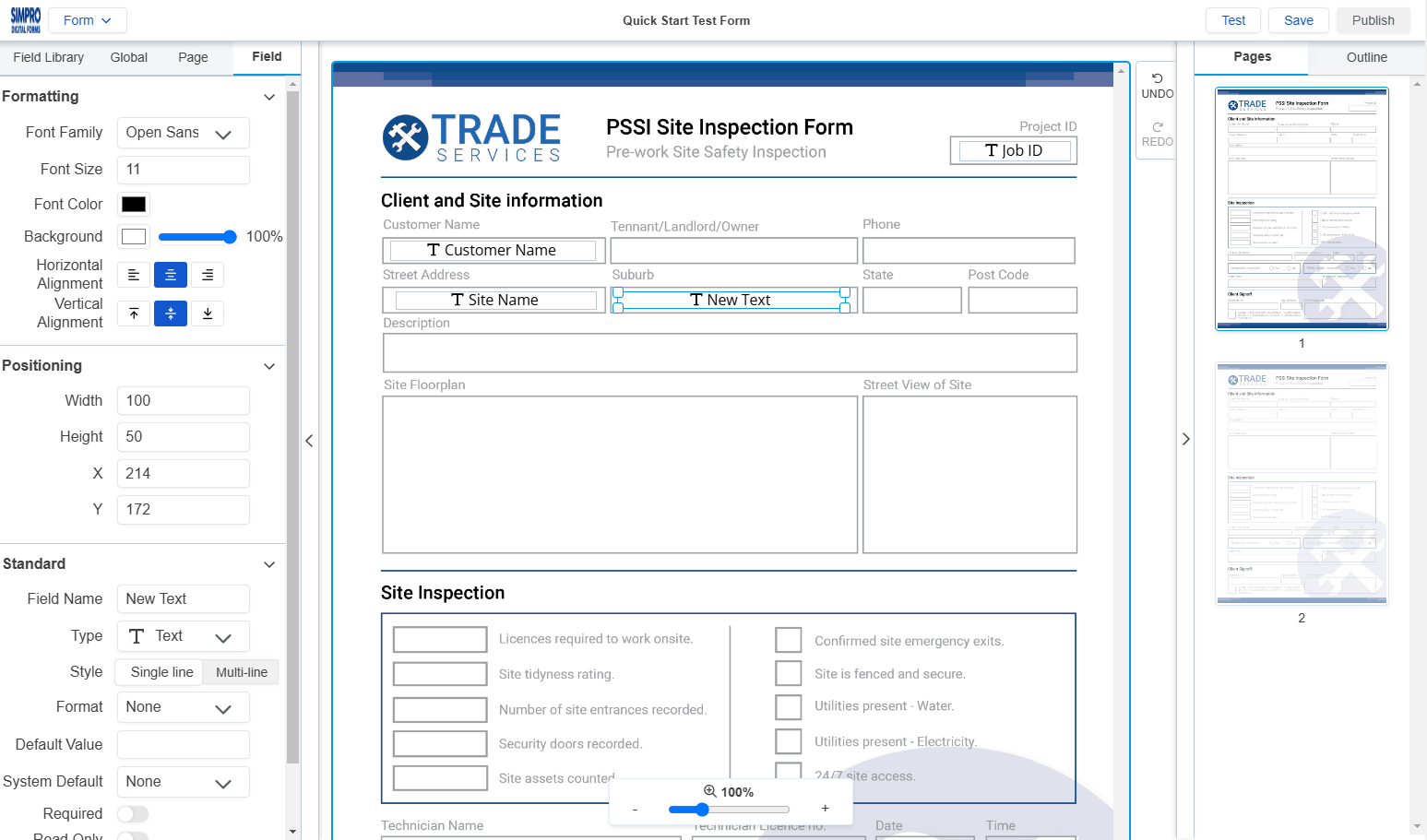
Task: Switch to the Field tab
Action: click(267, 57)
